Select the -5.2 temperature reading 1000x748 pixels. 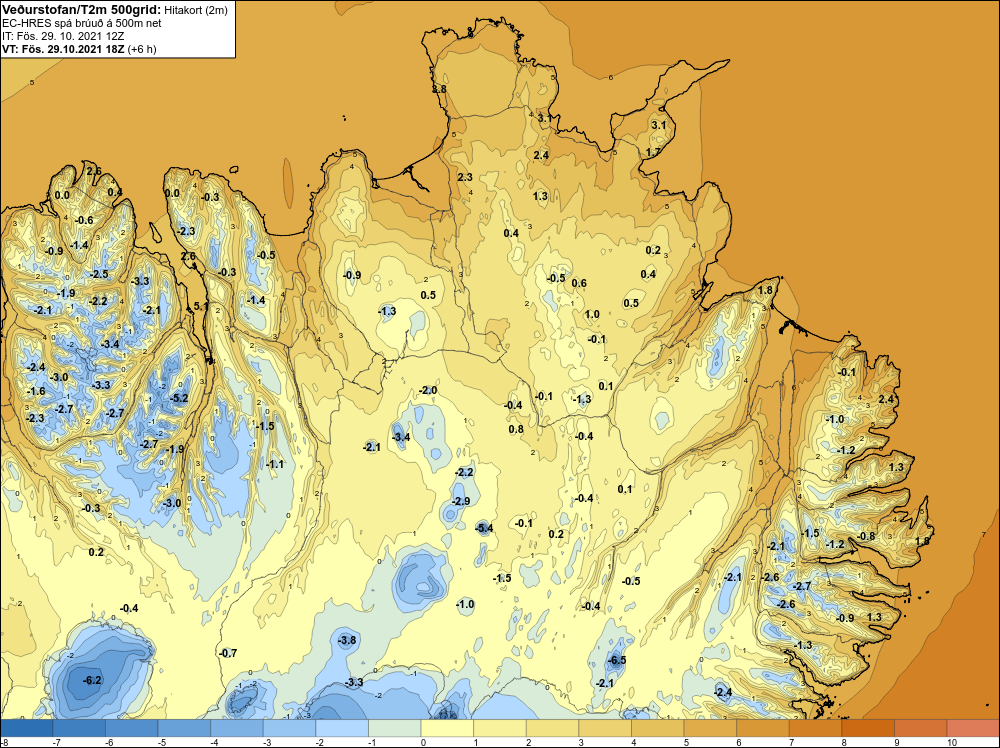(179, 399)
